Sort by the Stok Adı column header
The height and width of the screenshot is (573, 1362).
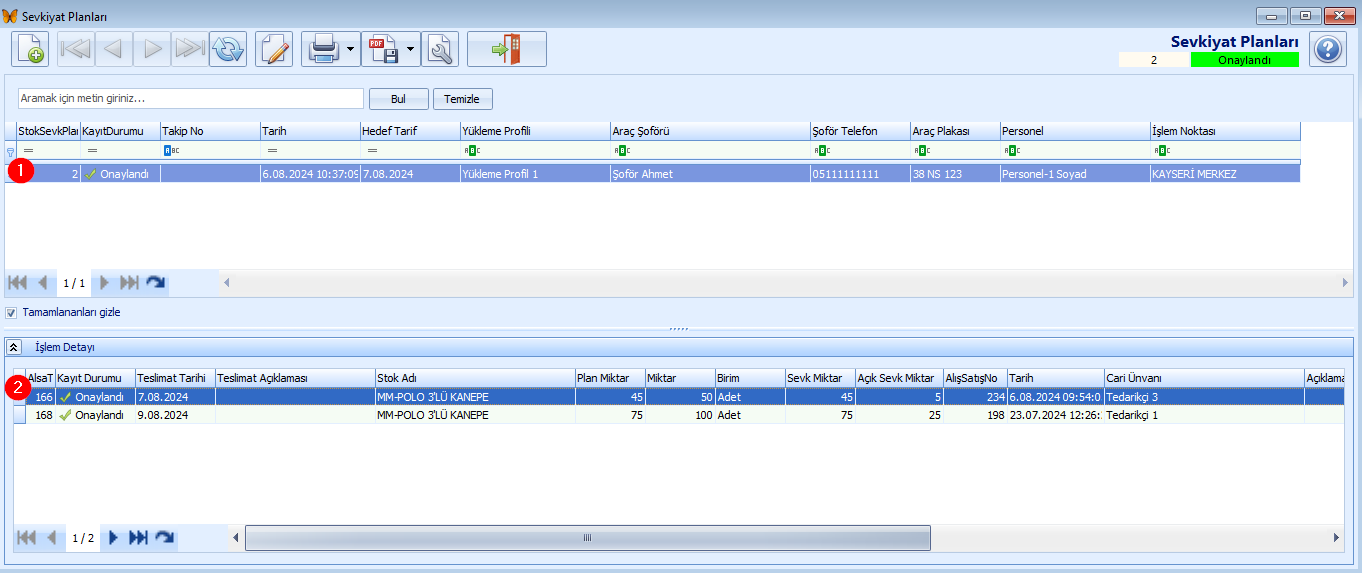(475, 378)
